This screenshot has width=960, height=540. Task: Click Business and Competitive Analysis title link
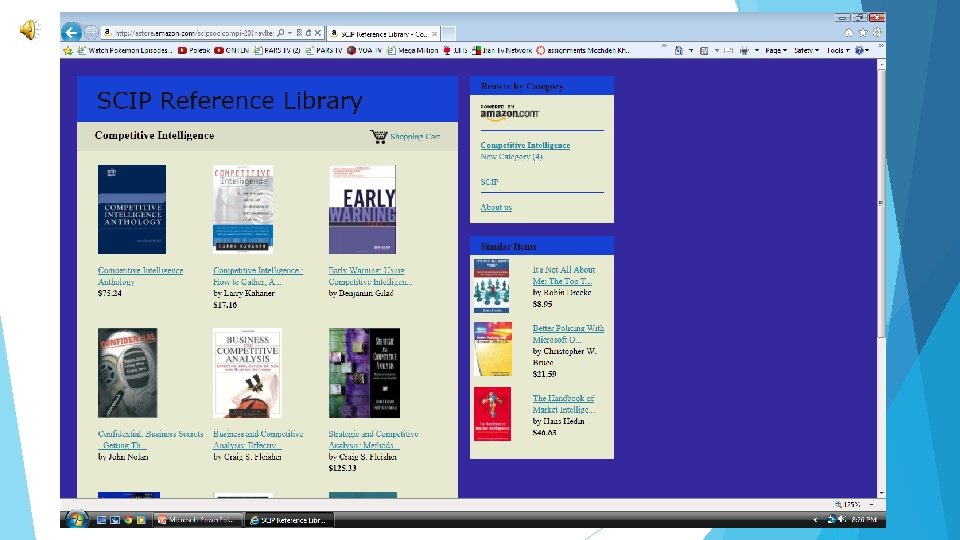coord(258,440)
